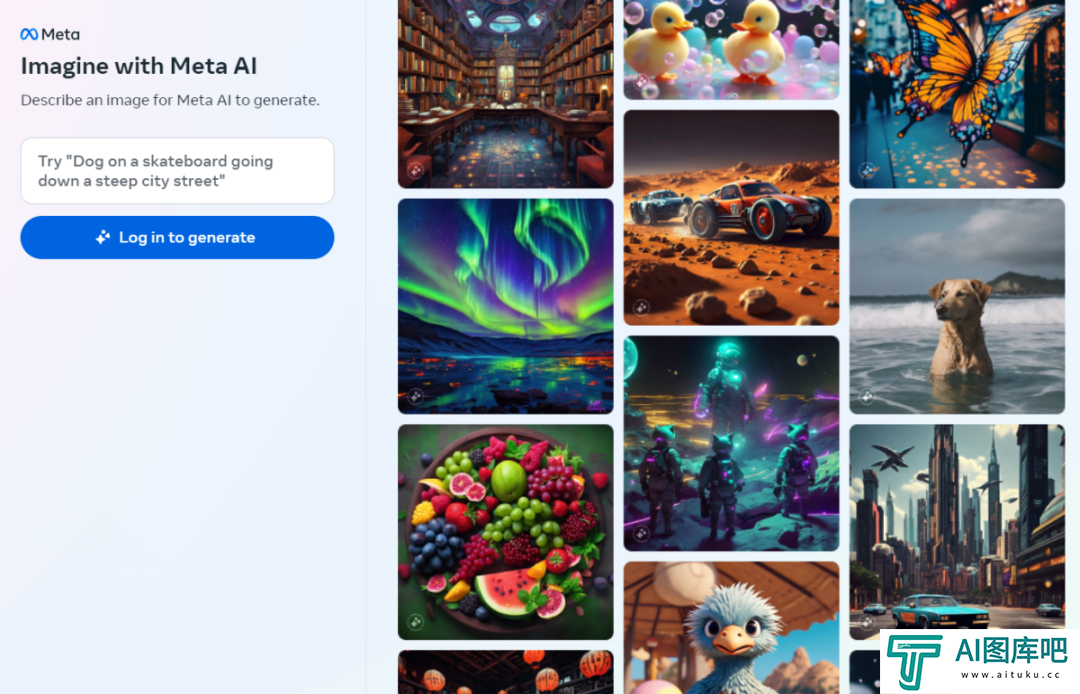This screenshot has height=694, width=1080.
Task: Open the neon astronaut cats thumbnail
Action: tap(731, 443)
